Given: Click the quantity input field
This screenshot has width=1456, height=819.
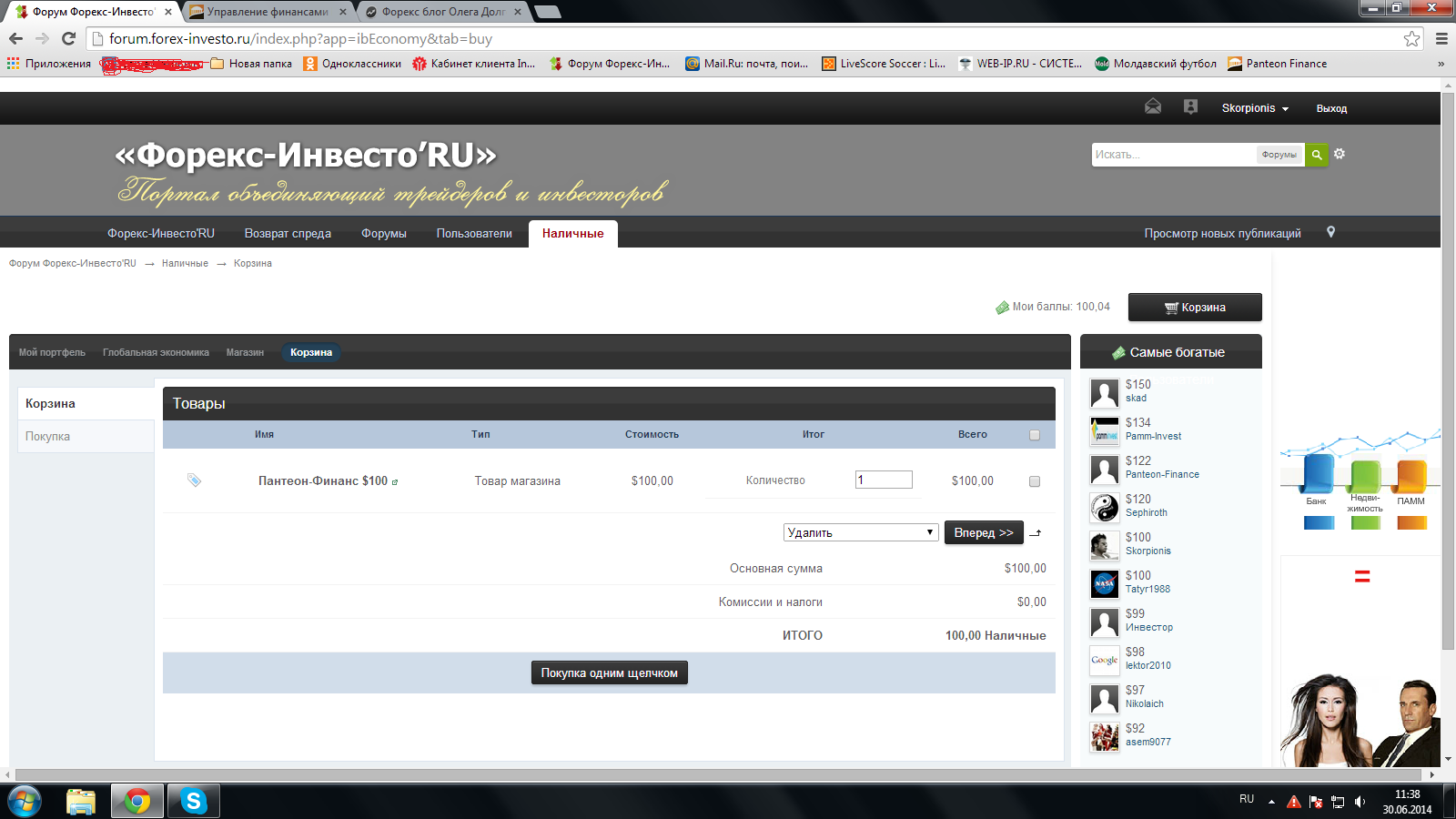Looking at the screenshot, I should tap(884, 480).
